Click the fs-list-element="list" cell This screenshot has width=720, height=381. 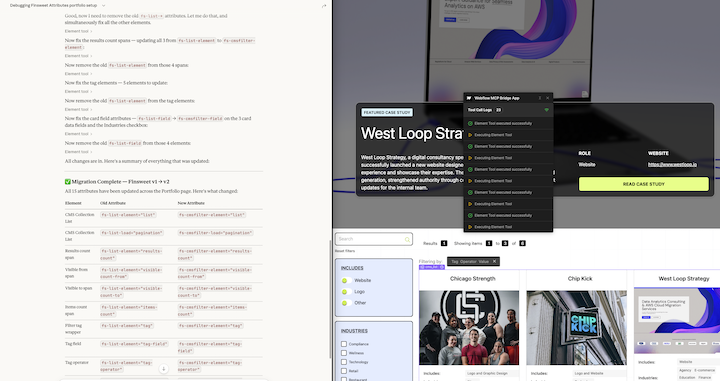129,215
